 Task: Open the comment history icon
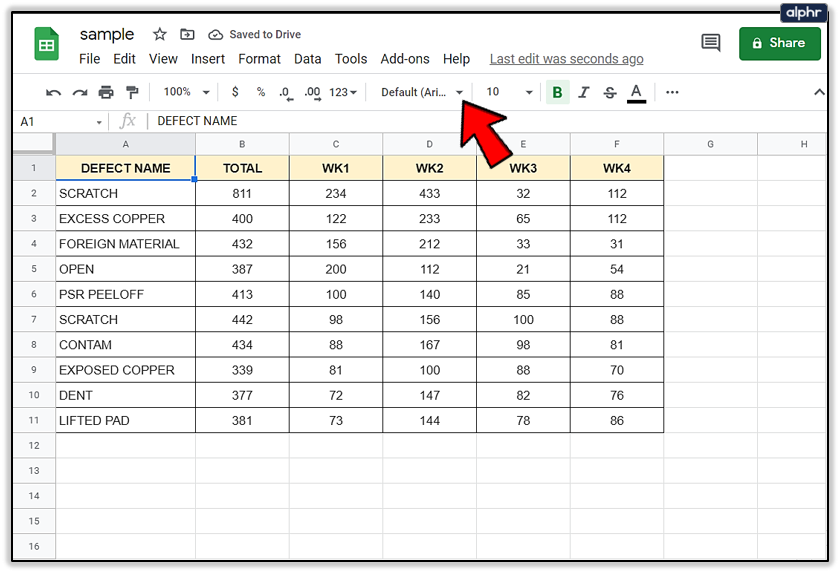711,43
